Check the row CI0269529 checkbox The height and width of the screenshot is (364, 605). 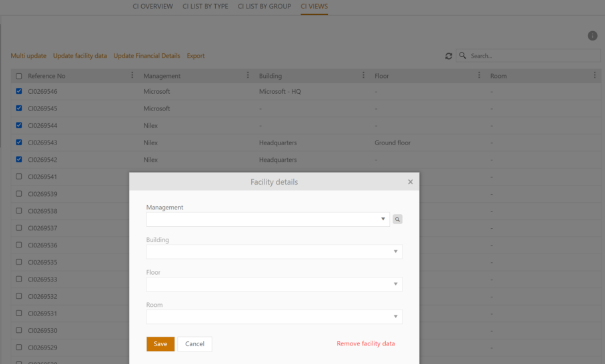point(19,347)
